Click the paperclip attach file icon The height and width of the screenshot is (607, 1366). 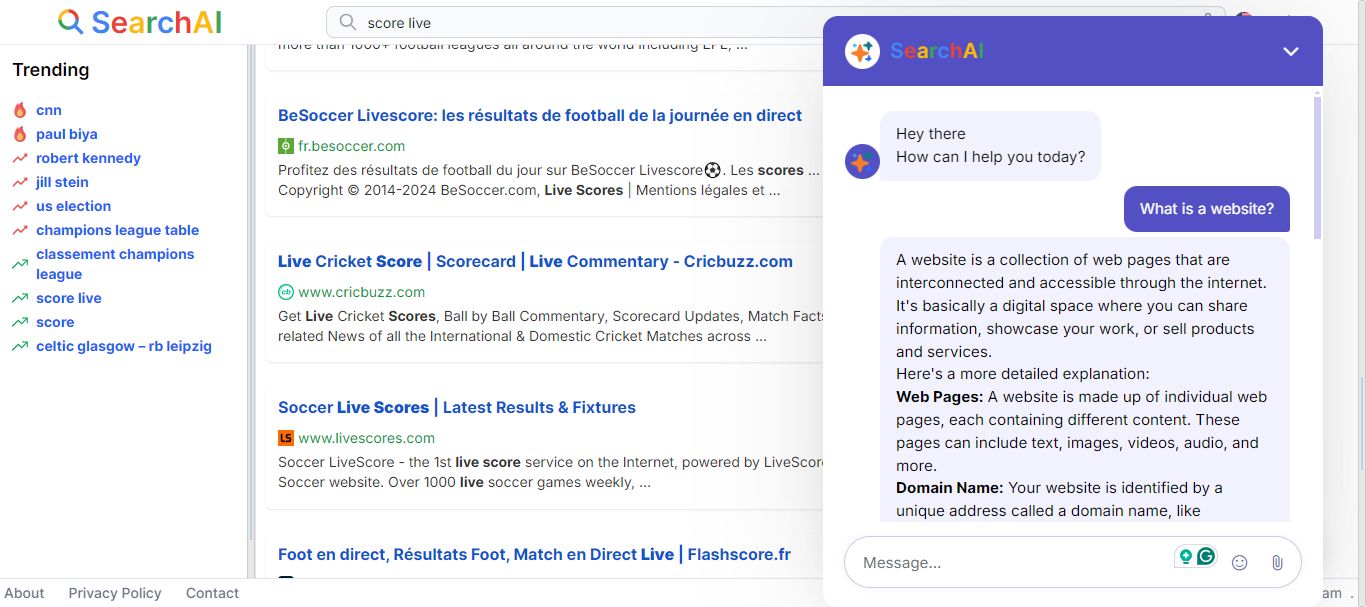pos(1277,563)
